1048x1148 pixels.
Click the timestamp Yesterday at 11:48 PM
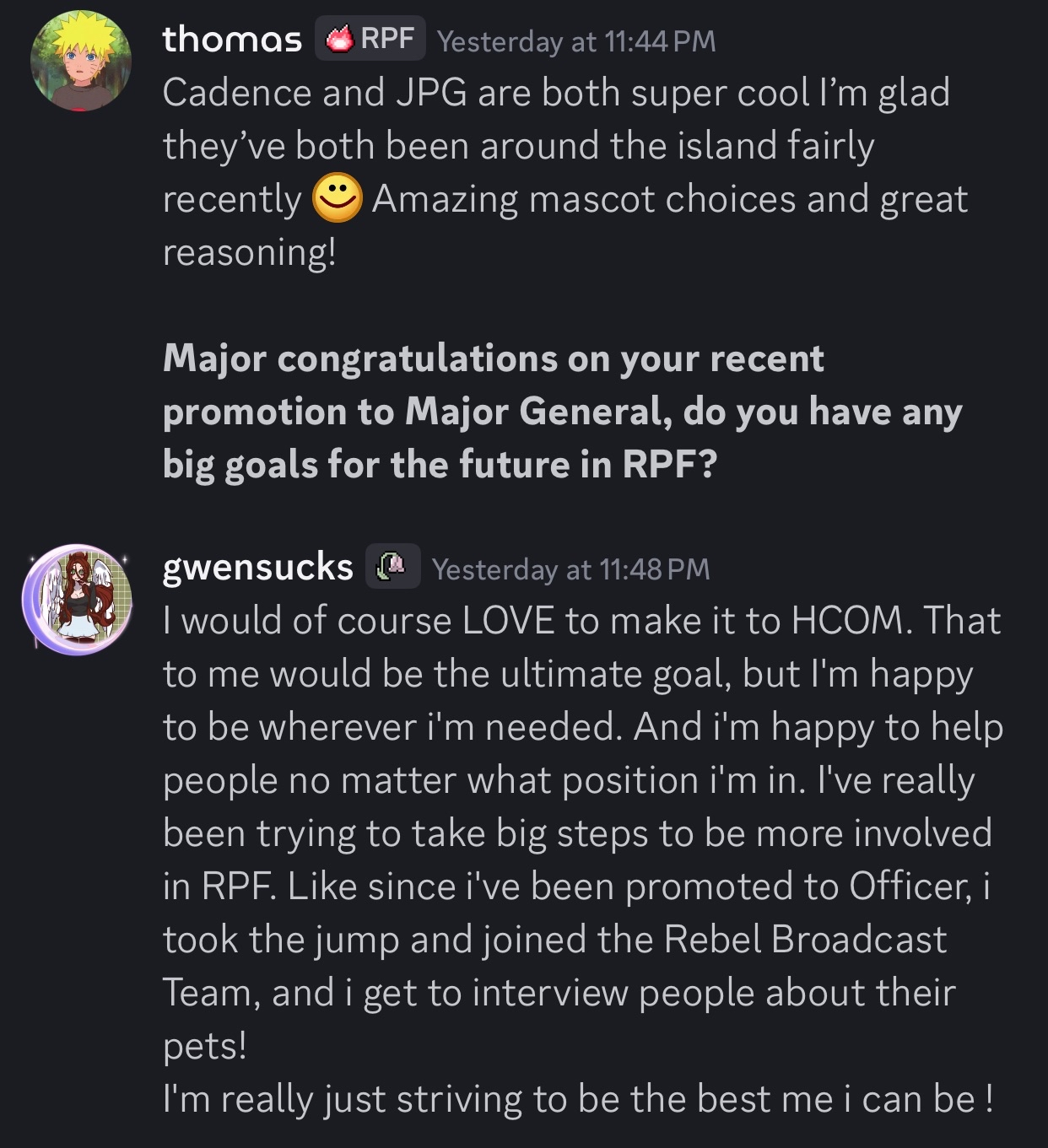coord(570,569)
